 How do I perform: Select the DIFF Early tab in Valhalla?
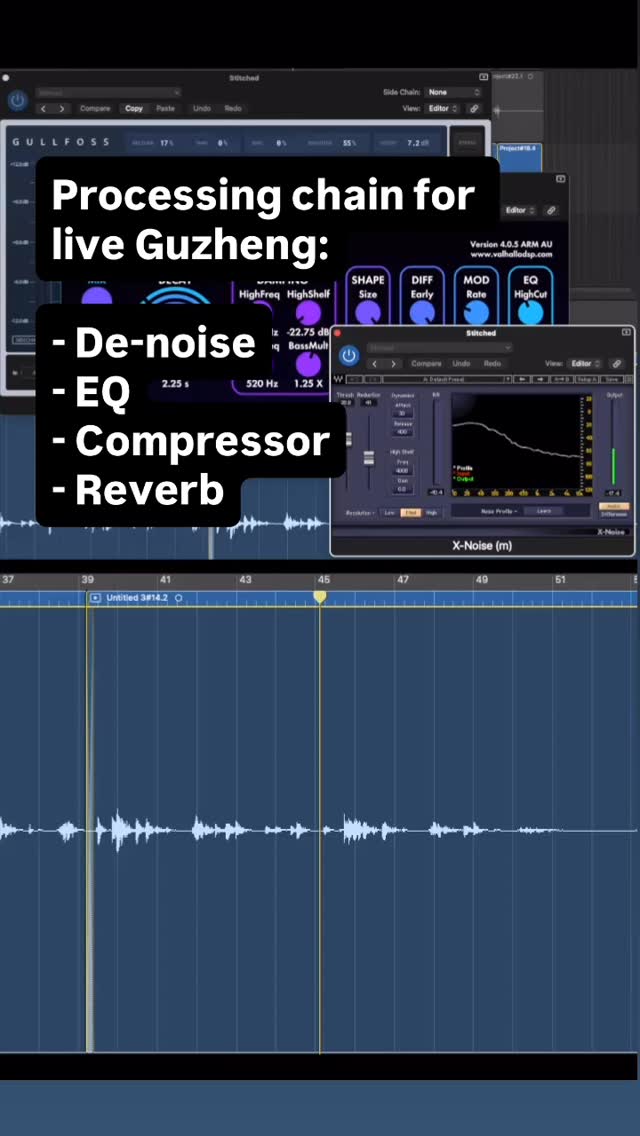(x=422, y=287)
